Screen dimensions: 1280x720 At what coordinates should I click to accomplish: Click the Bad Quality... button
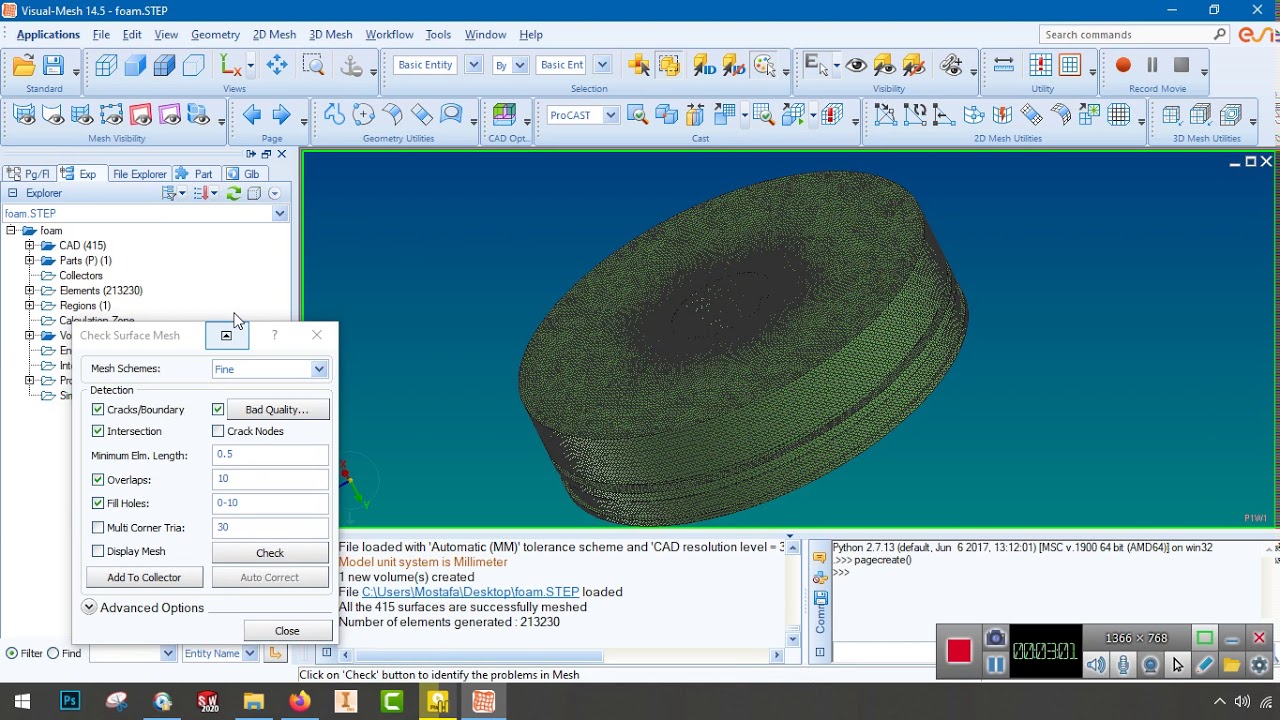pos(277,409)
